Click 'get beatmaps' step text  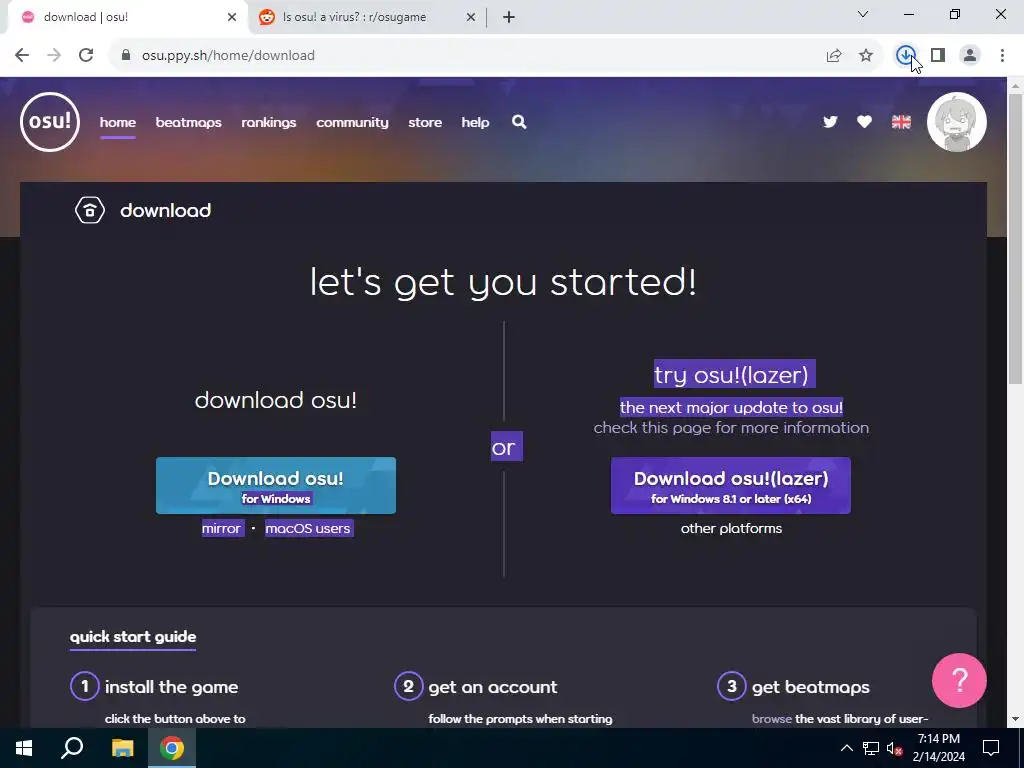click(810, 687)
